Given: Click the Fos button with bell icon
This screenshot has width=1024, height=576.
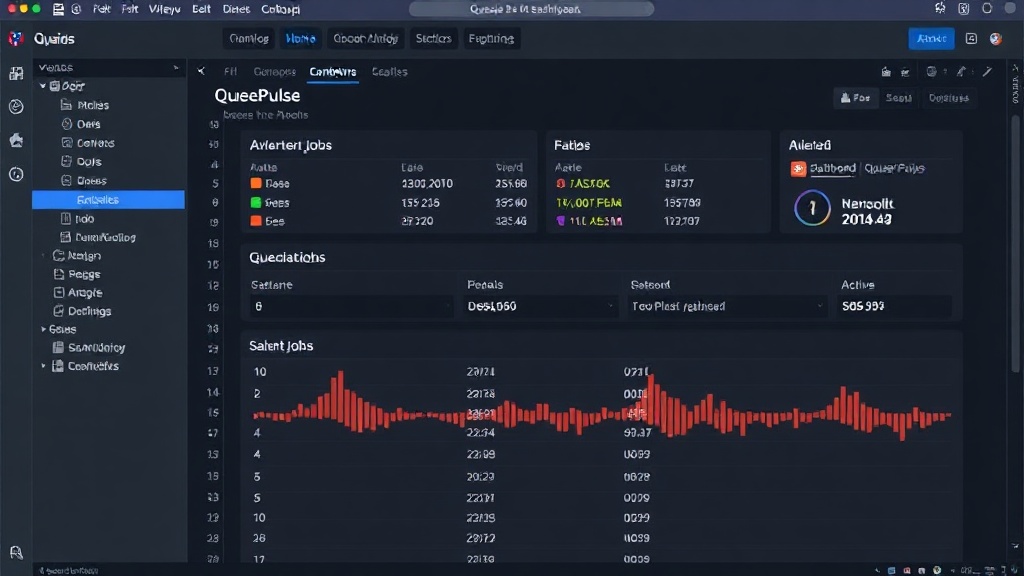Looking at the screenshot, I should 855,98.
